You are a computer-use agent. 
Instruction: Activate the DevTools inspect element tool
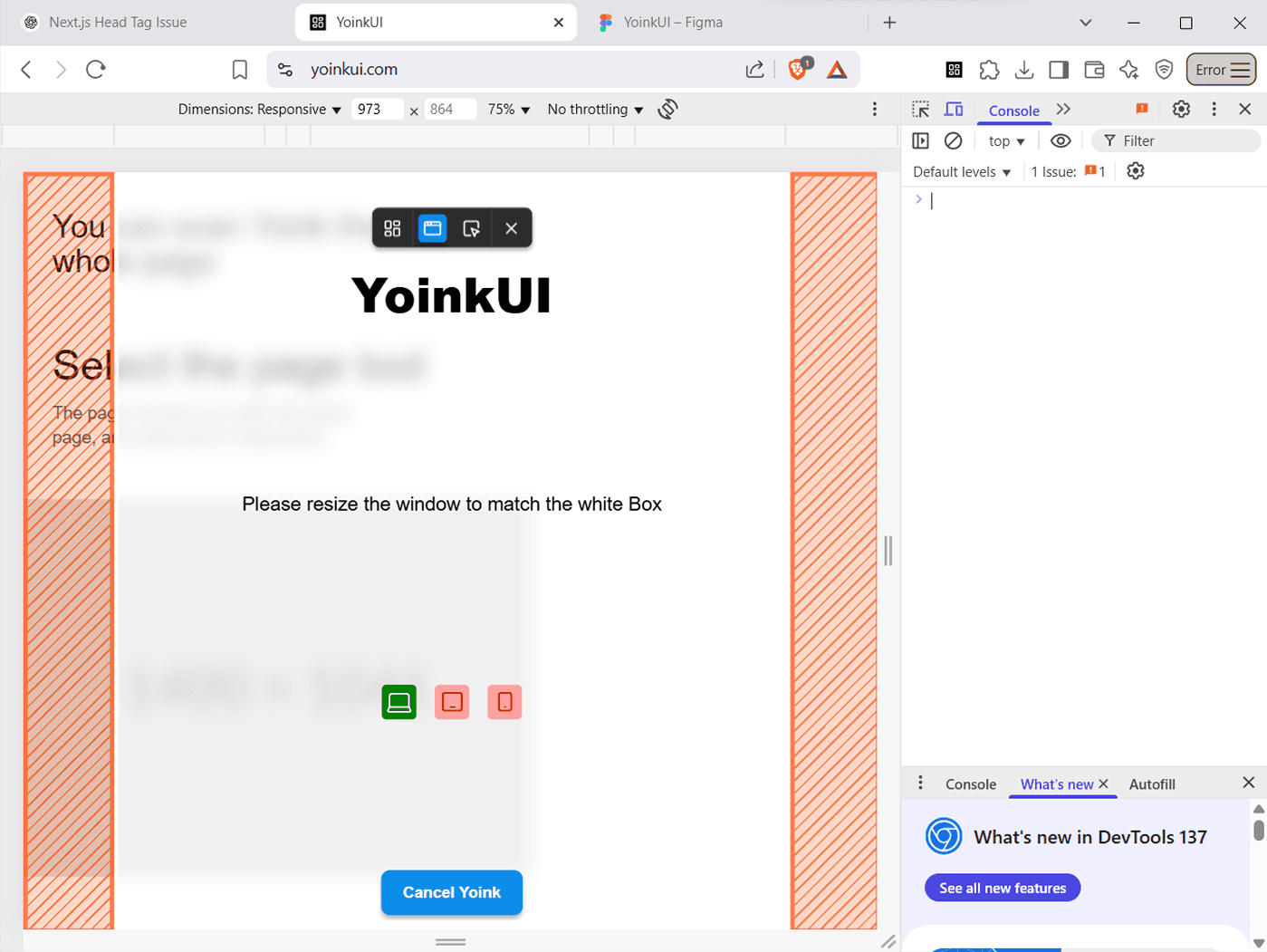click(x=921, y=109)
